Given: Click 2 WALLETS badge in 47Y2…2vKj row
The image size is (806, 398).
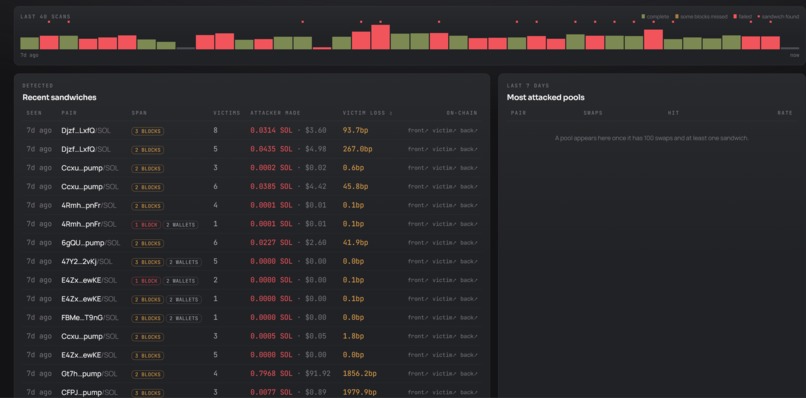Looking at the screenshot, I should [x=184, y=262].
